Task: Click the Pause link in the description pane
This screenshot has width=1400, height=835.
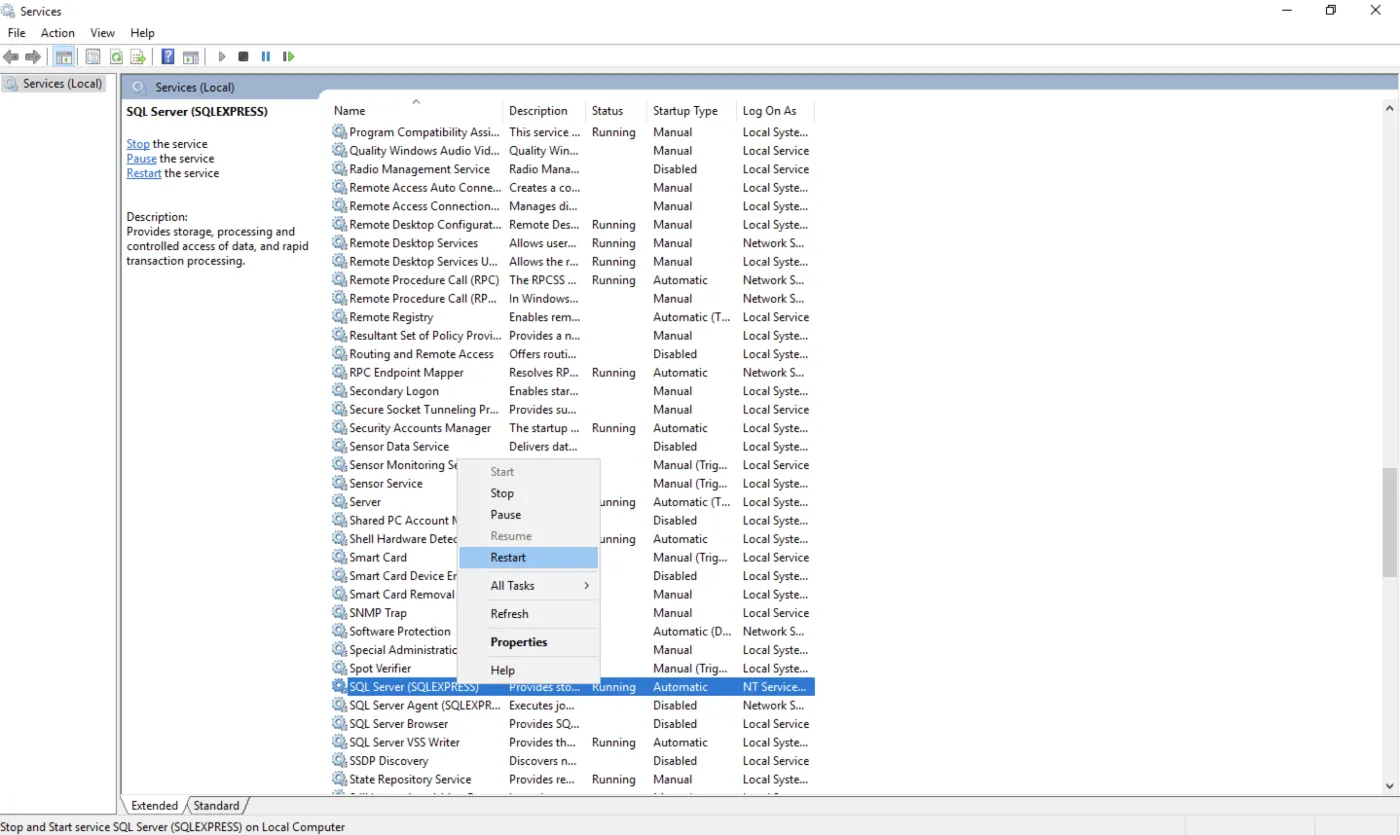Action: pyautogui.click(x=141, y=159)
